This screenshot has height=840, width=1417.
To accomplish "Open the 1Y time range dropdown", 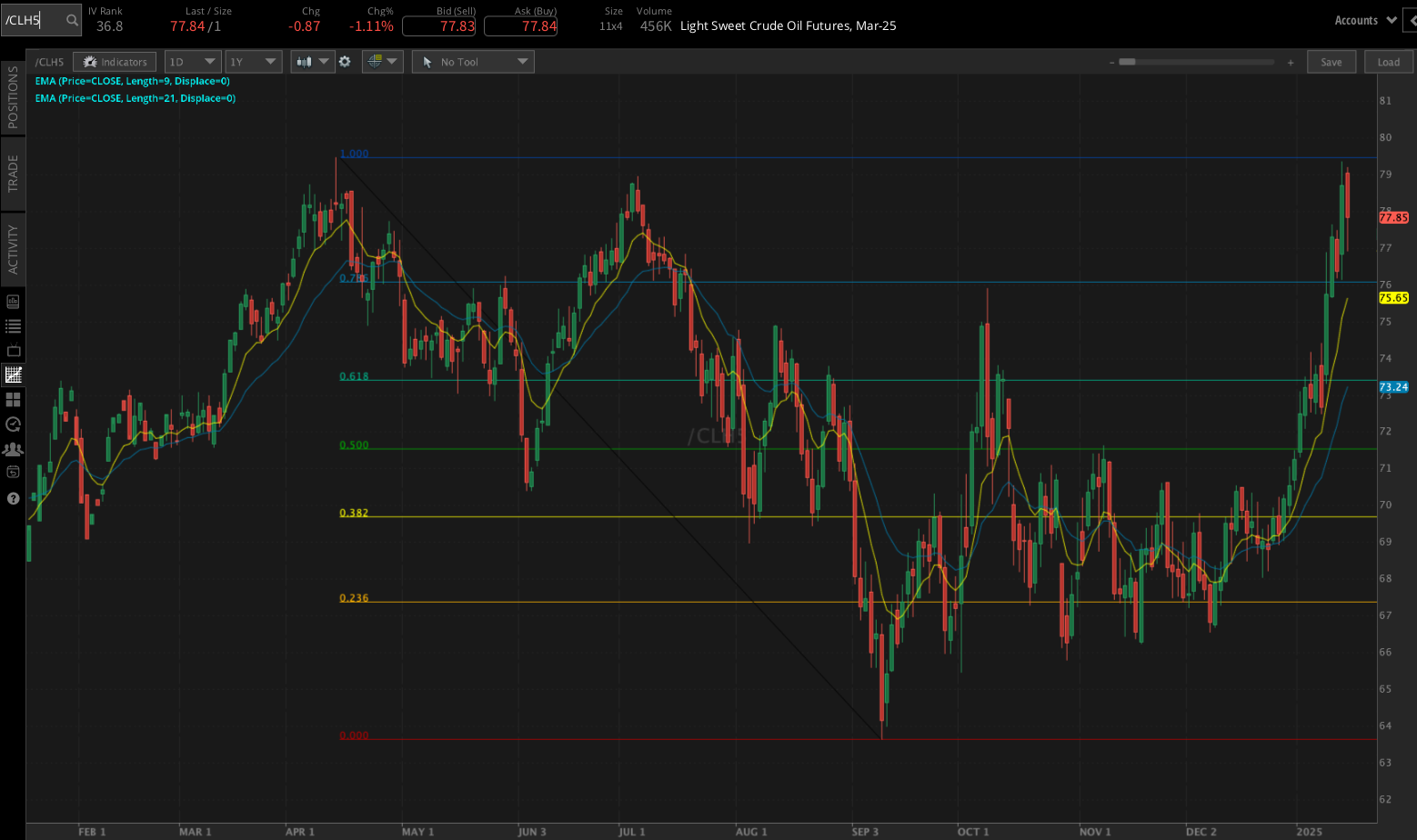I will pyautogui.click(x=253, y=62).
